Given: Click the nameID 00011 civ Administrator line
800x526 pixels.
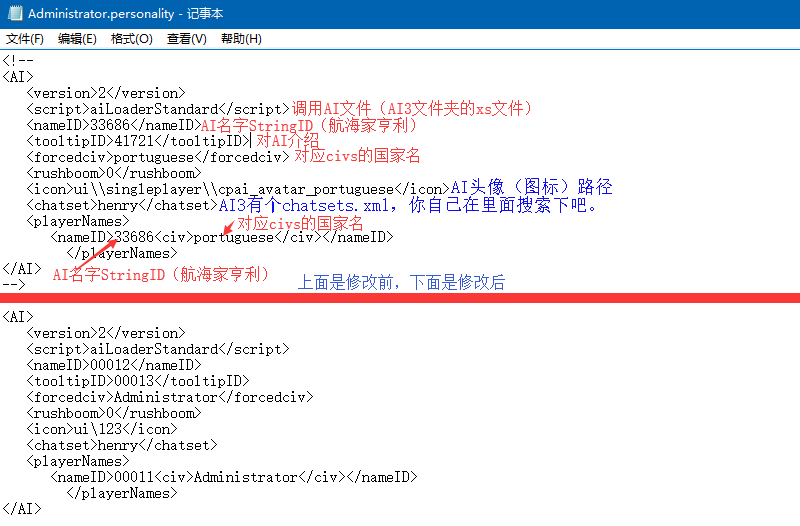Looking at the screenshot, I should point(234,477).
